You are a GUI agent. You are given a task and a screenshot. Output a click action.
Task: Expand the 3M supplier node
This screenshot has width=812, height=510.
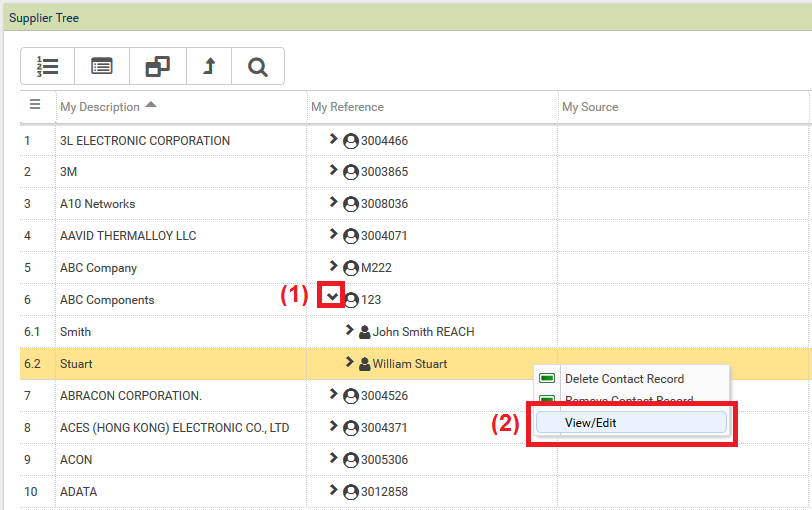coord(334,171)
